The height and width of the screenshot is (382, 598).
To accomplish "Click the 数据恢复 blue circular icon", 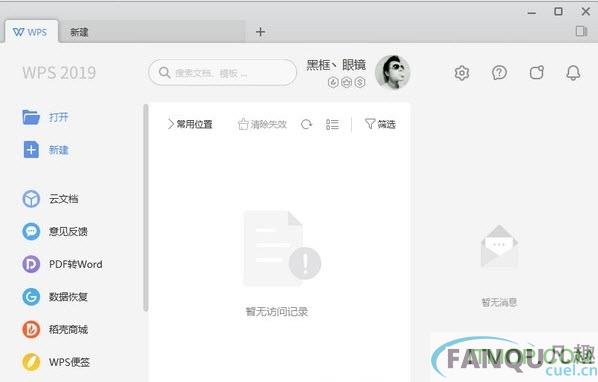I will tap(31, 297).
